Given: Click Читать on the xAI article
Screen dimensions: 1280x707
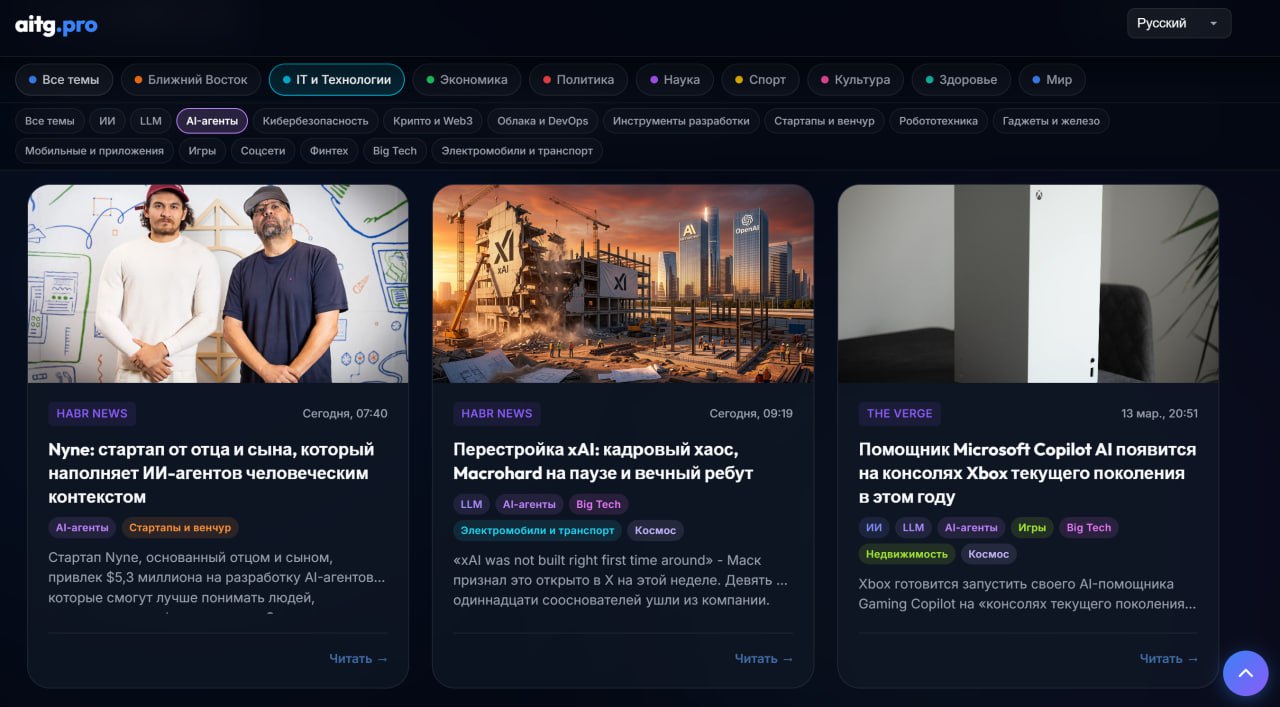Looking at the screenshot, I should pos(763,658).
